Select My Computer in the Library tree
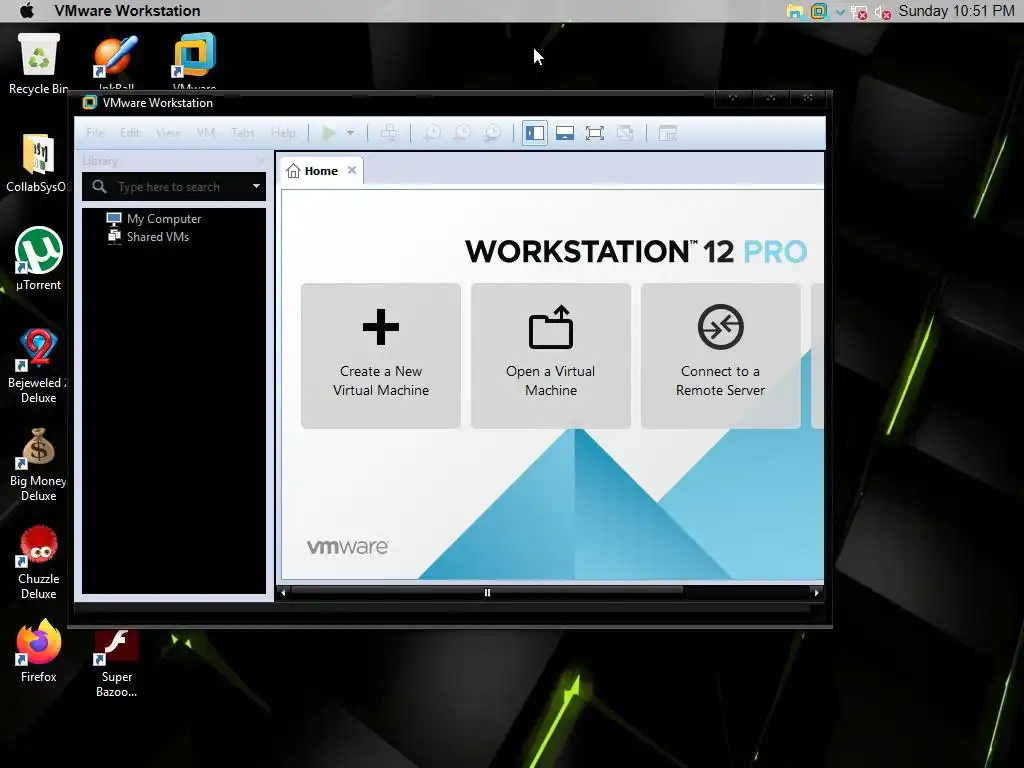Image resolution: width=1024 pixels, height=768 pixels. pyautogui.click(x=154, y=219)
